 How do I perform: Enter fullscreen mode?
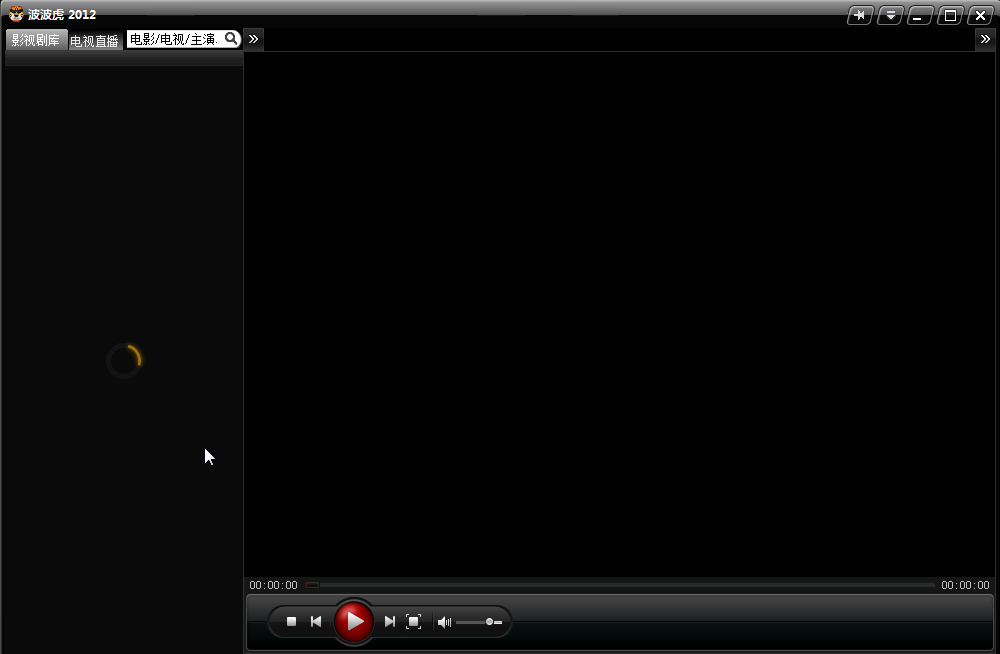(414, 622)
